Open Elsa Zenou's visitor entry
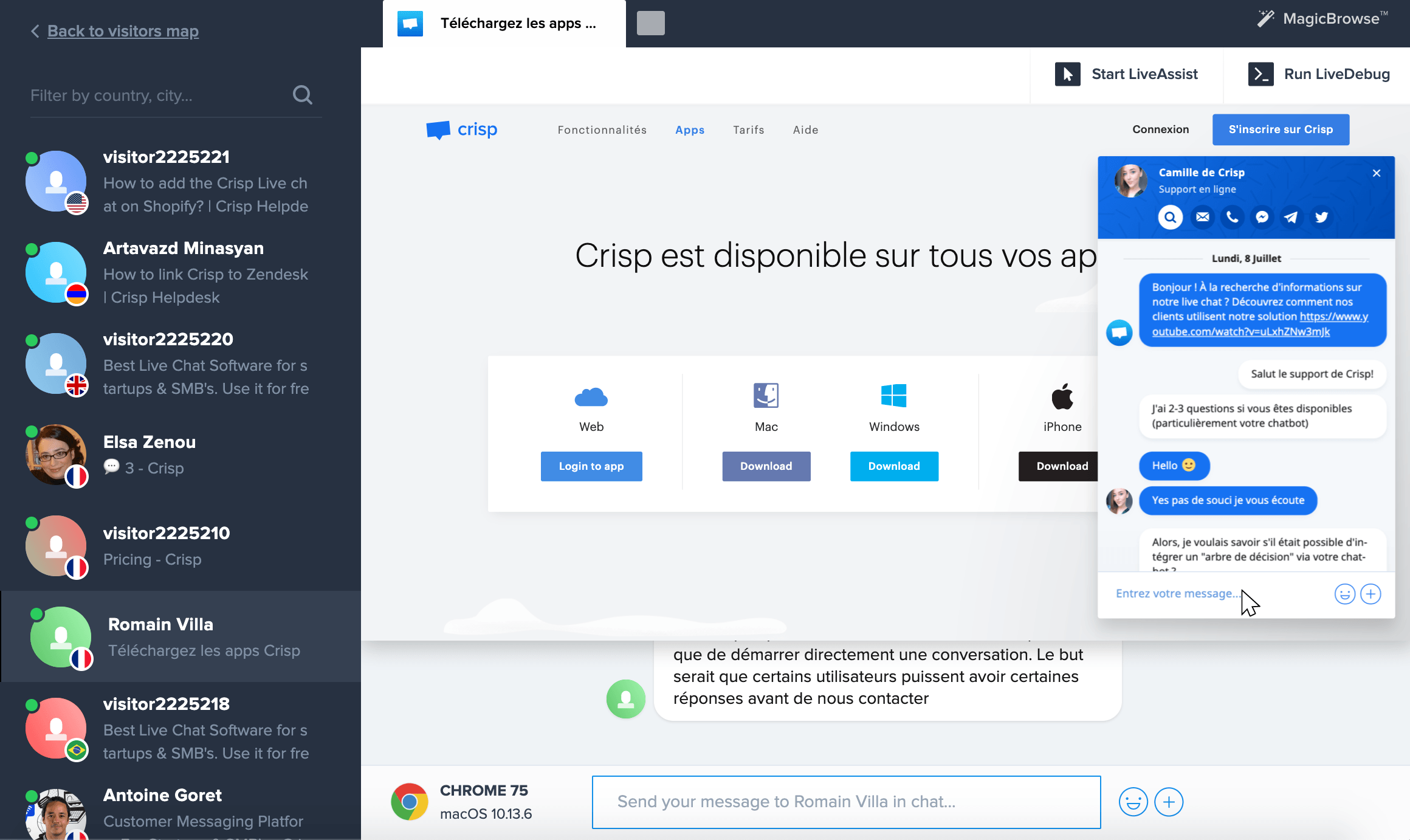Viewport: 1410px width, 840px height. pos(181,455)
